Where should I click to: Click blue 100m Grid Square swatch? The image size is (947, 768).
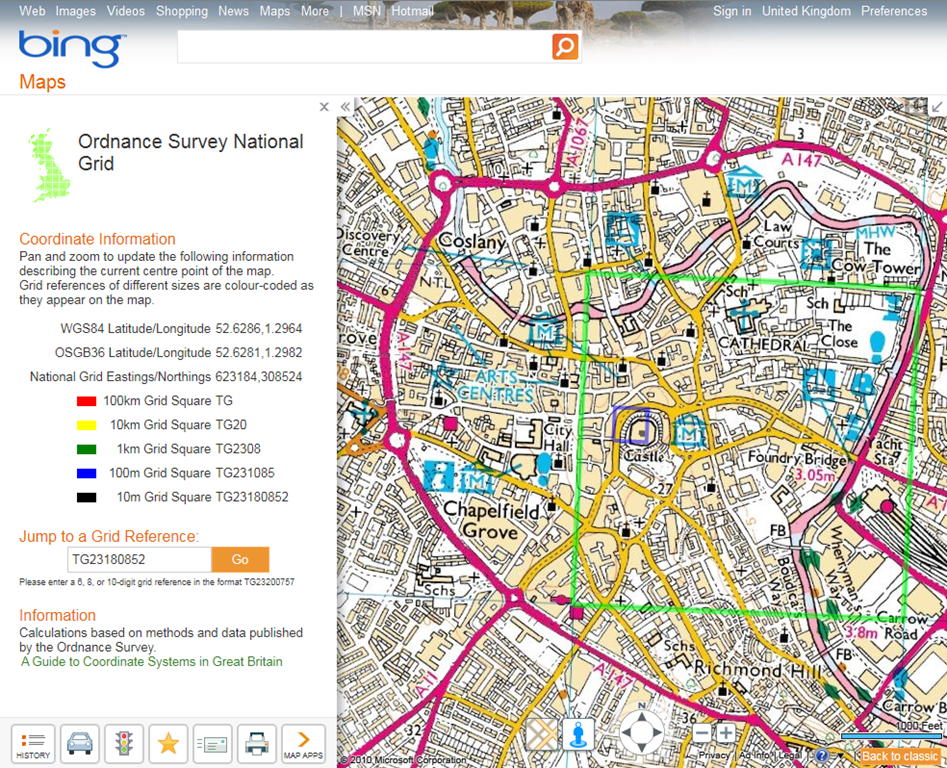point(86,473)
